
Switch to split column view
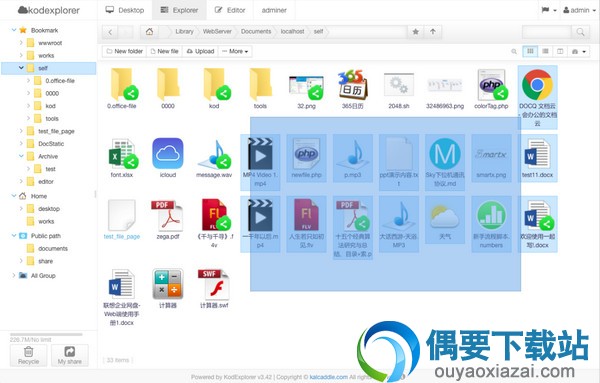(560, 51)
